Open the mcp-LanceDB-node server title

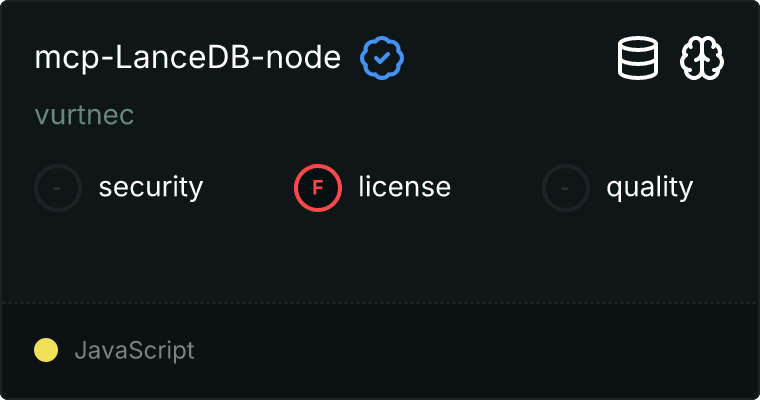(188, 59)
